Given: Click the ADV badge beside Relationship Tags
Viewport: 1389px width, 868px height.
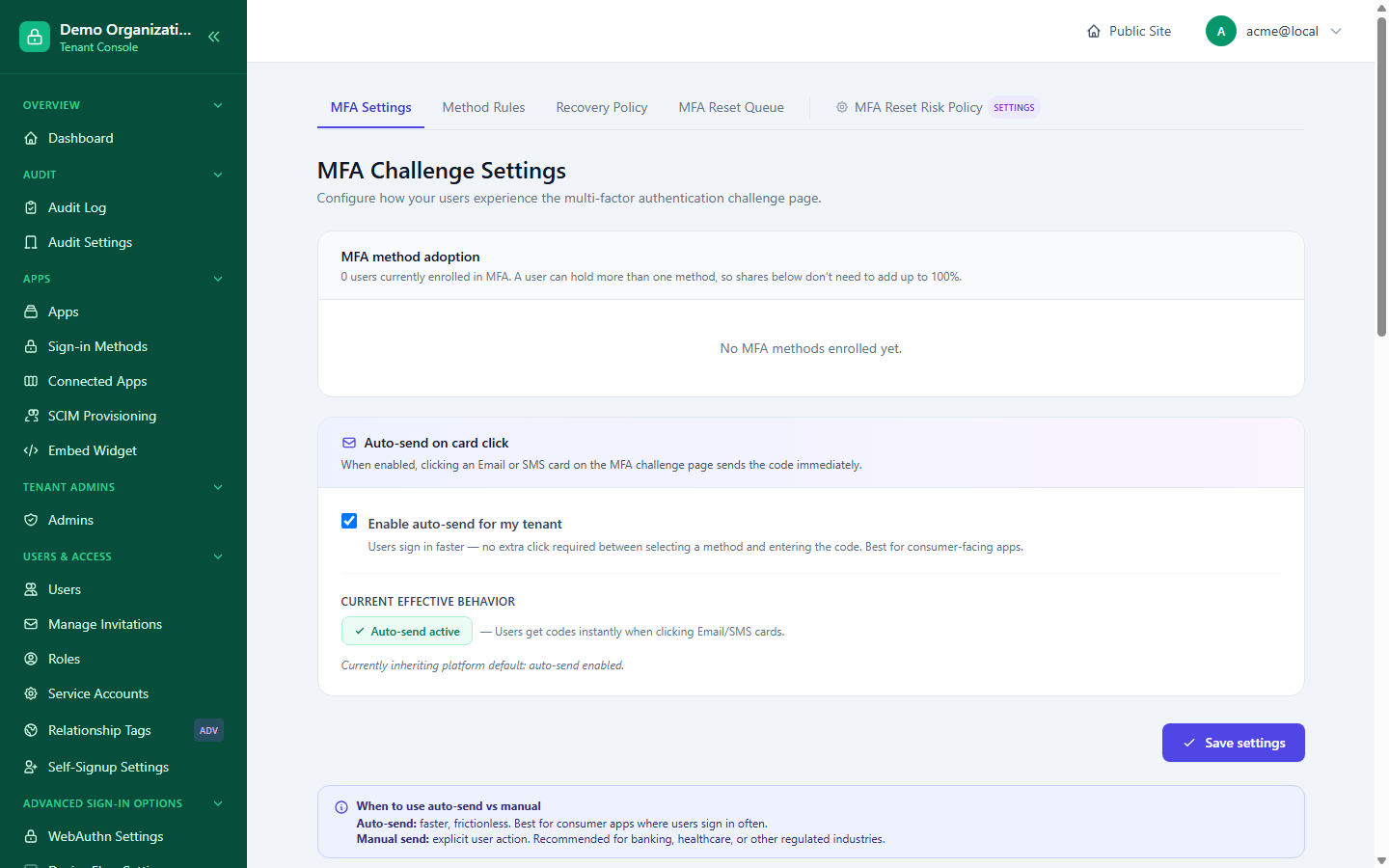Looking at the screenshot, I should (x=208, y=730).
